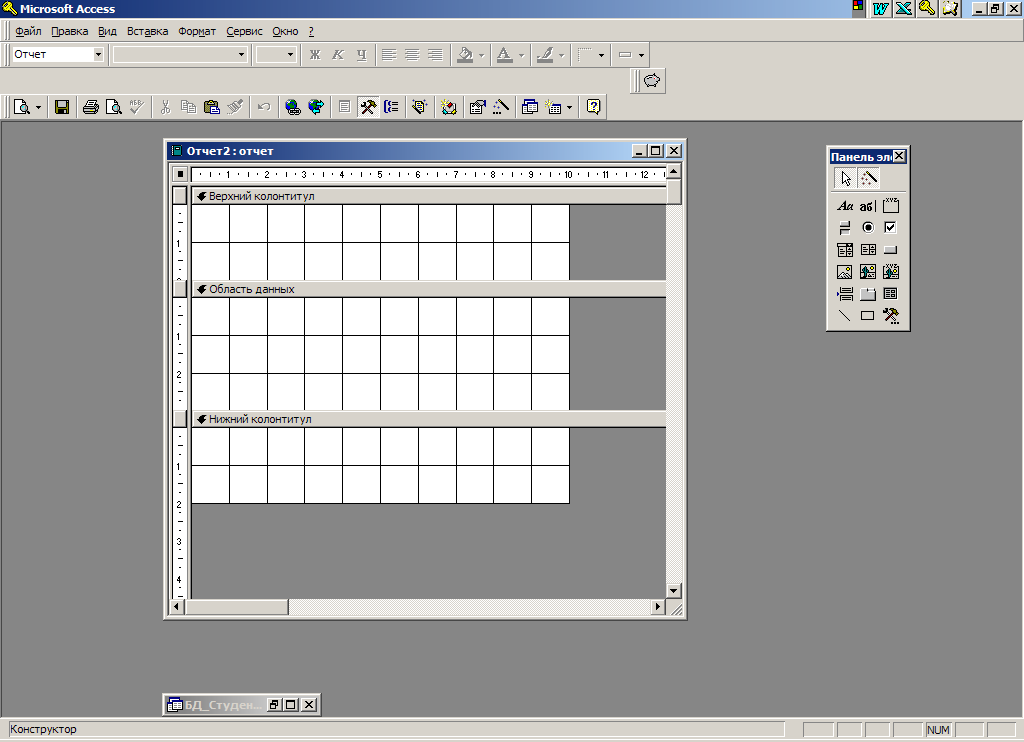The width and height of the screenshot is (1024, 742).
Task: Expand the Font name dropdown arrow
Action: point(241,55)
